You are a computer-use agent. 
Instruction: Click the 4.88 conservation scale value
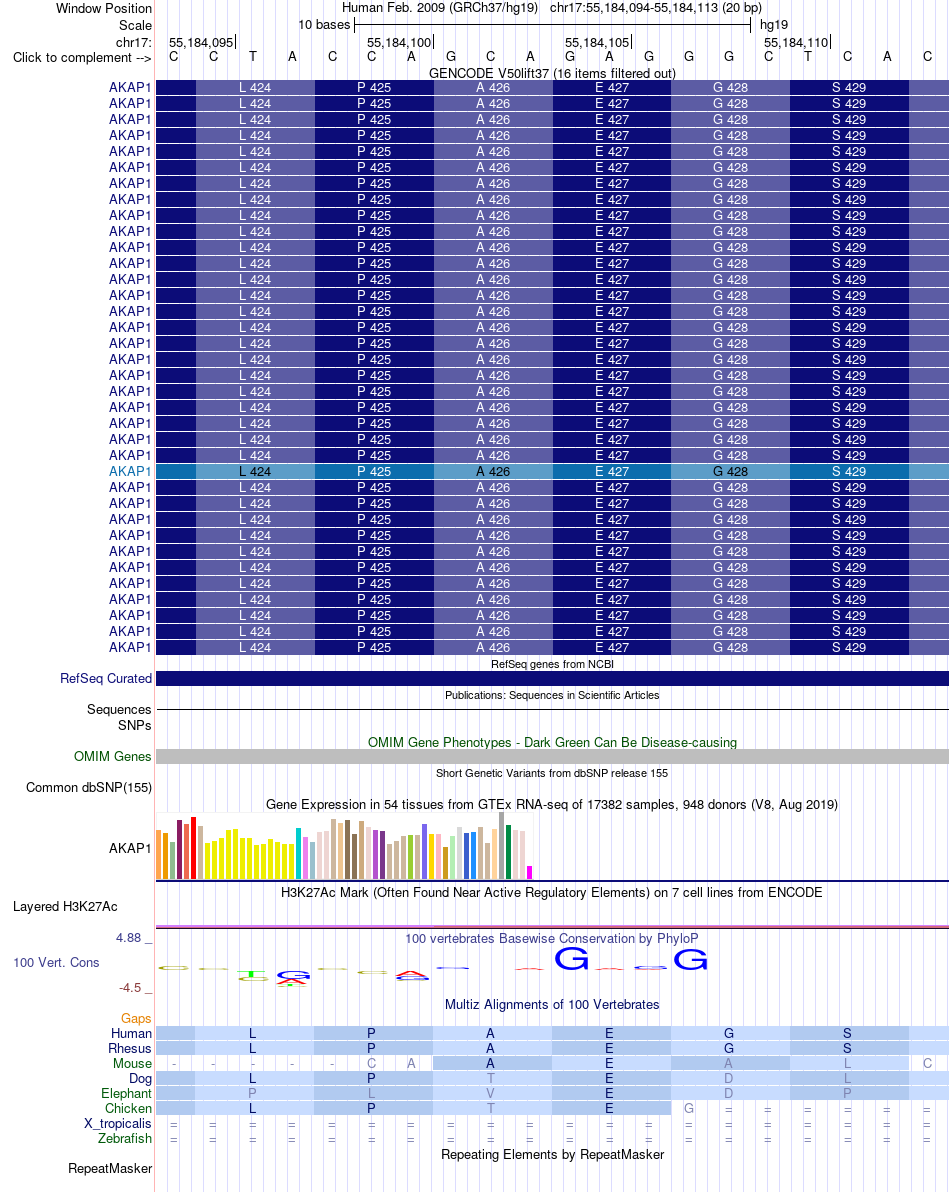pyautogui.click(x=128, y=937)
